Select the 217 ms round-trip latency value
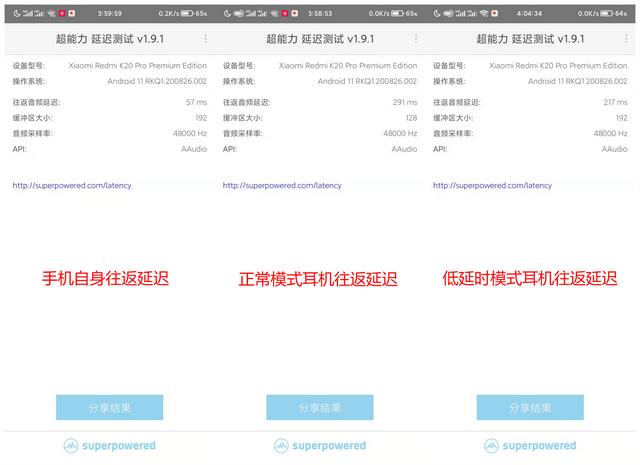 (x=616, y=102)
